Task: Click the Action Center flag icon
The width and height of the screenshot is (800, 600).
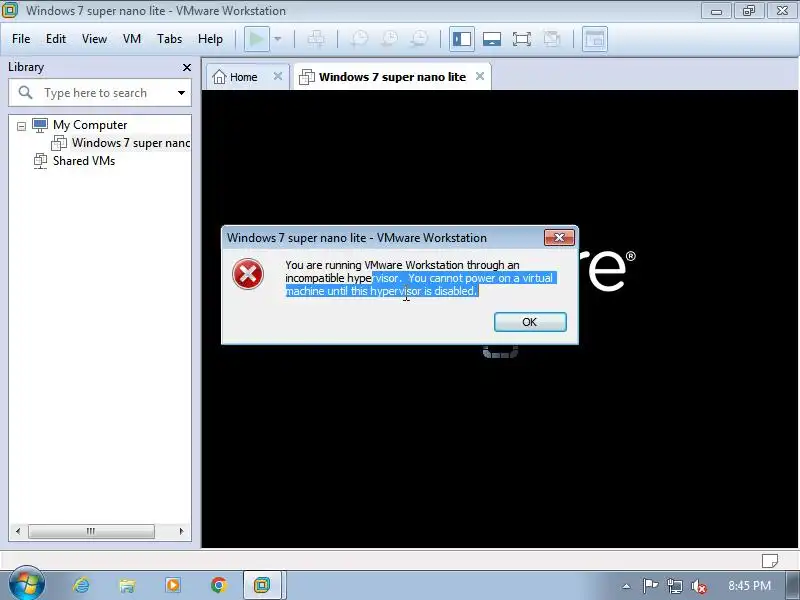Action: 650,586
